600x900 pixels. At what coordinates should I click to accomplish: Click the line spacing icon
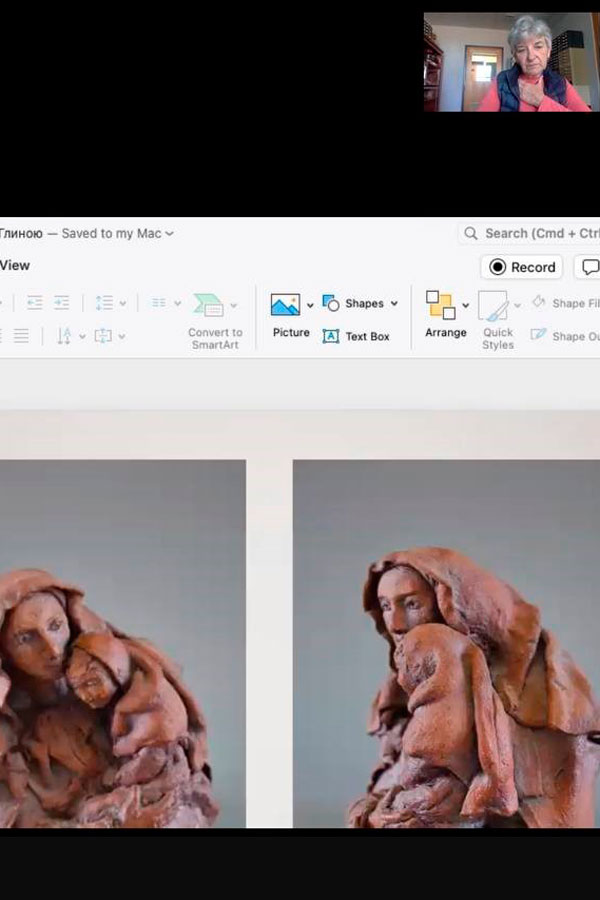coord(104,302)
